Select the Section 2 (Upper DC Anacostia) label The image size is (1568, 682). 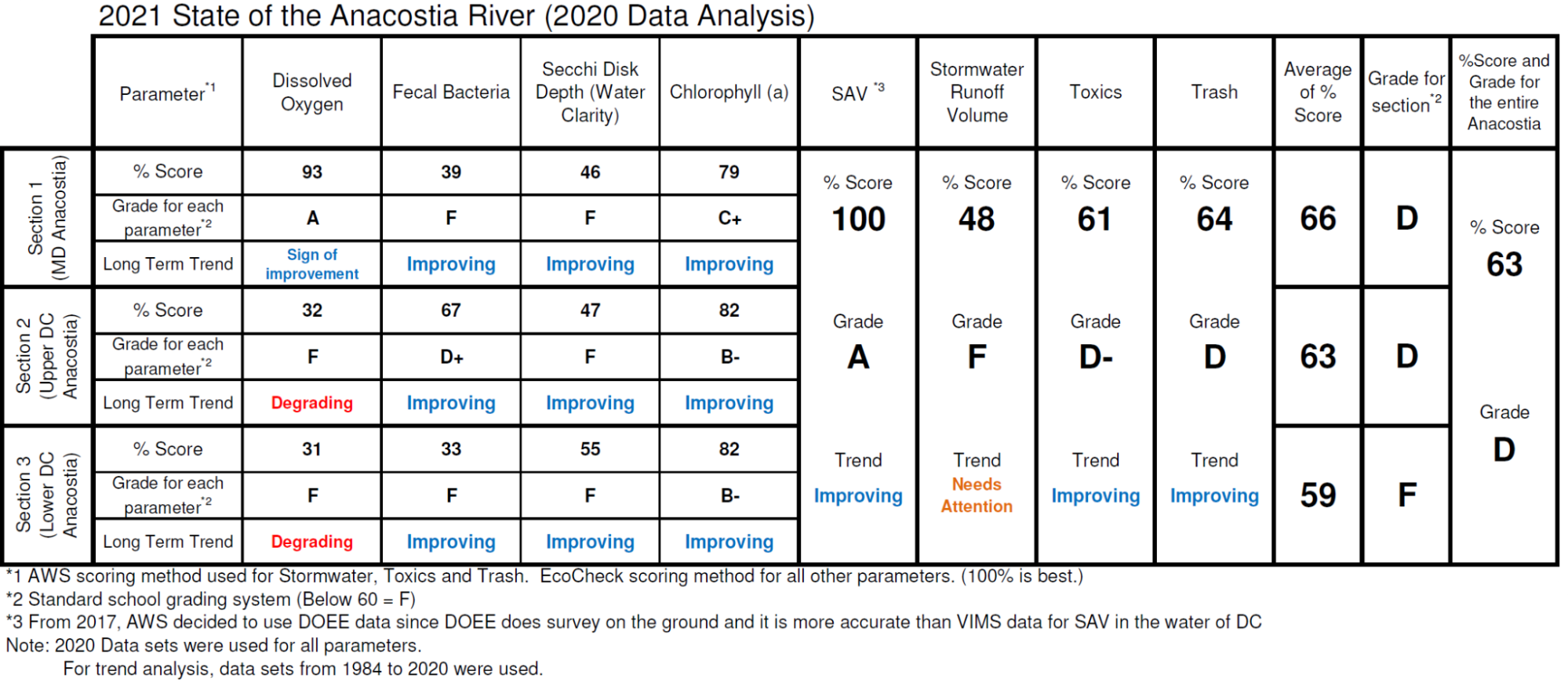pyautogui.click(x=47, y=357)
